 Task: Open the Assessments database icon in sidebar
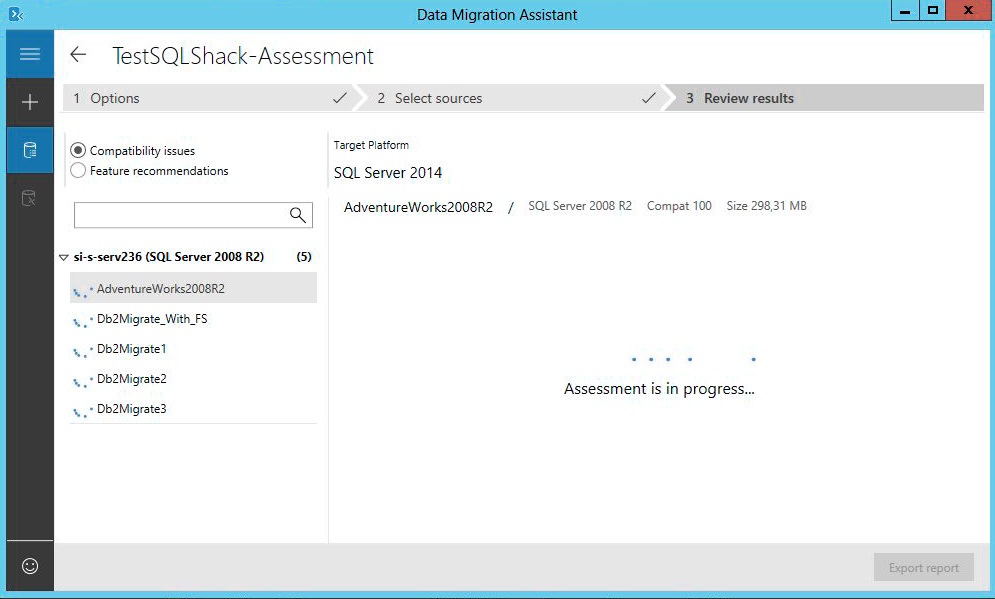coord(30,151)
